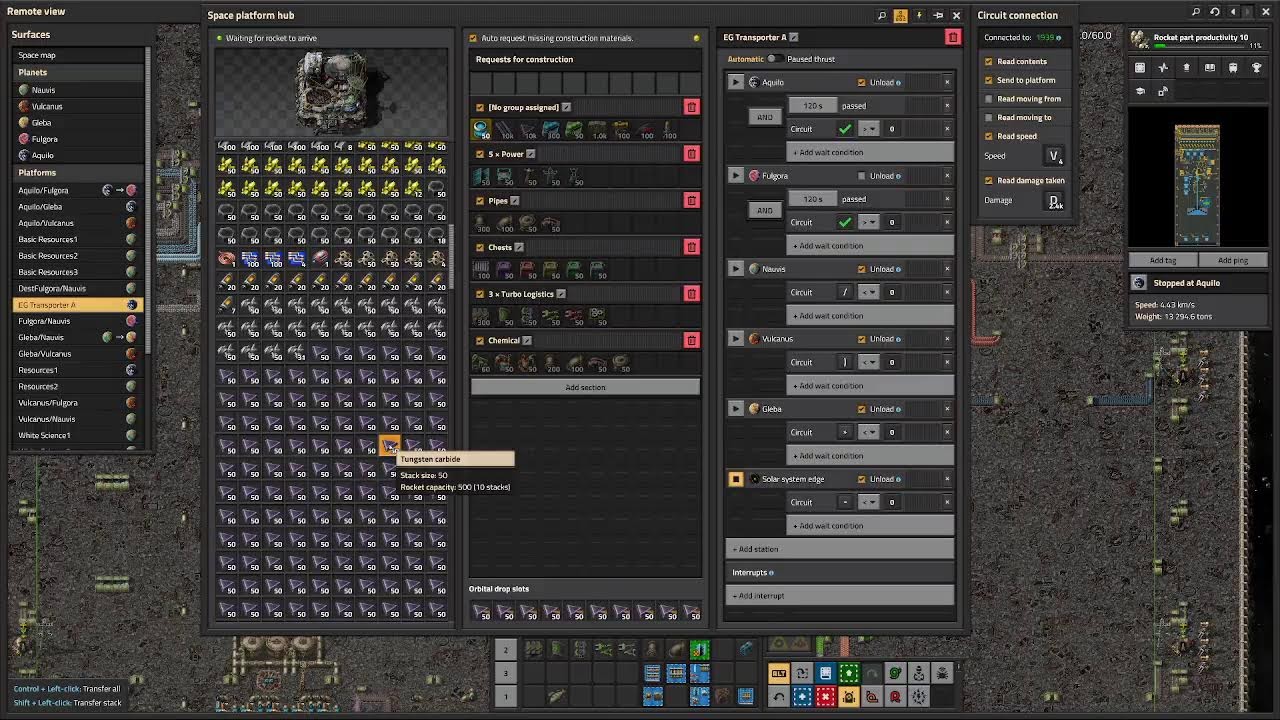Toggle Auto request missing construction materials checkbox
1280x720 pixels.
point(473,38)
